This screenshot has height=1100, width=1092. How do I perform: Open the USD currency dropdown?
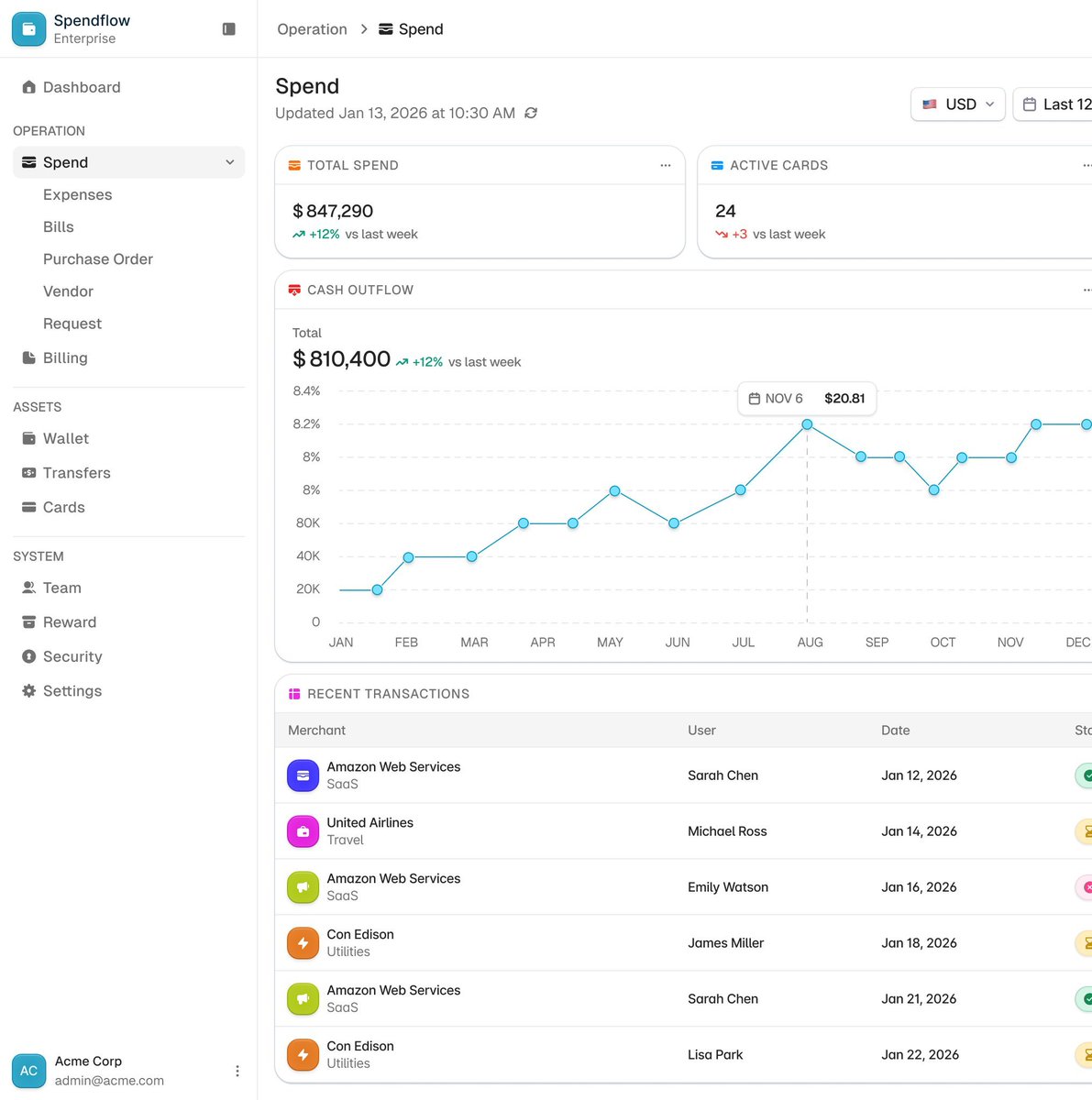pos(958,104)
